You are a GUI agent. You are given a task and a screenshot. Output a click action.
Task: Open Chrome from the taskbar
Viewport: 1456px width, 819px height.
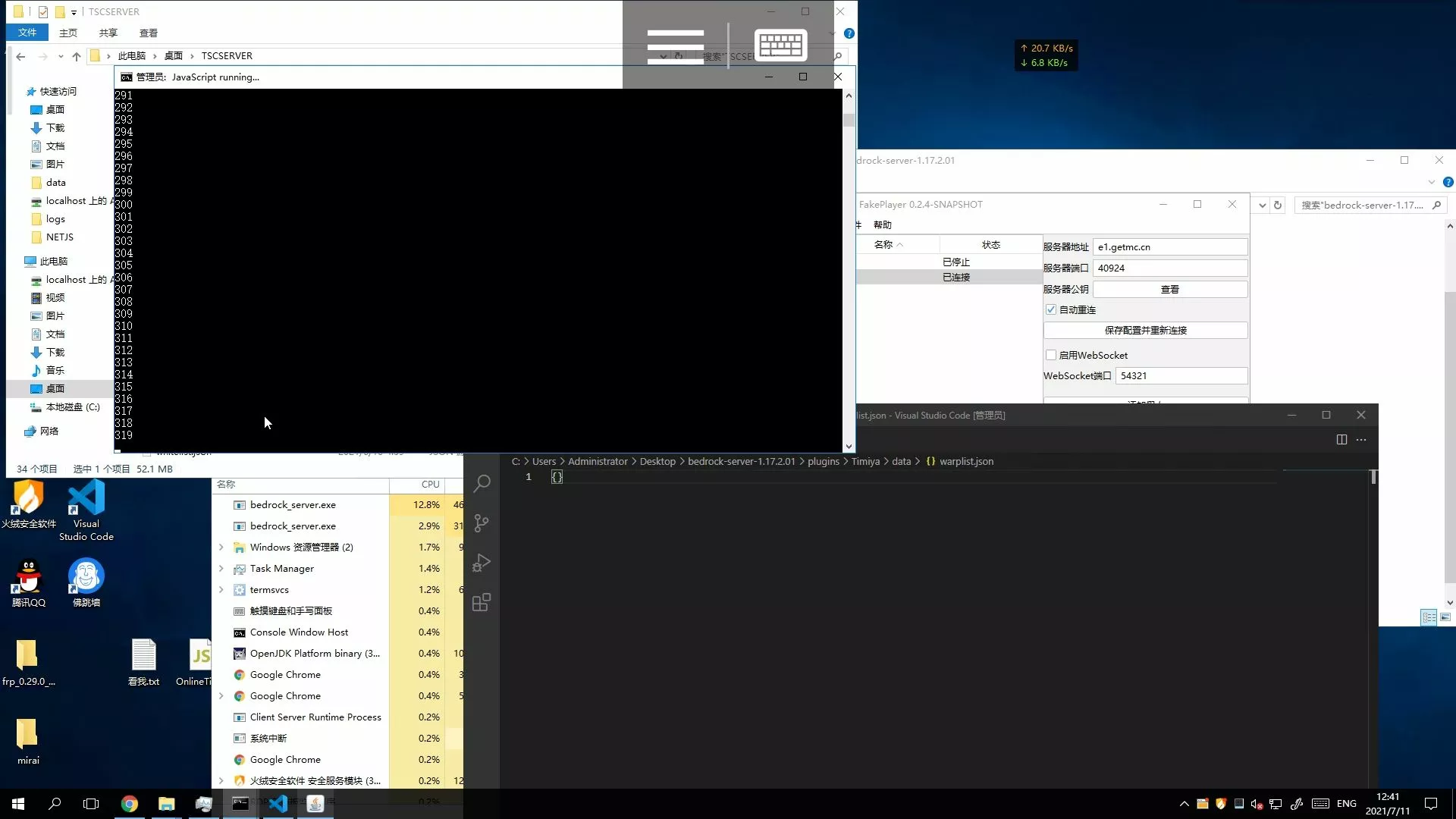click(130, 804)
